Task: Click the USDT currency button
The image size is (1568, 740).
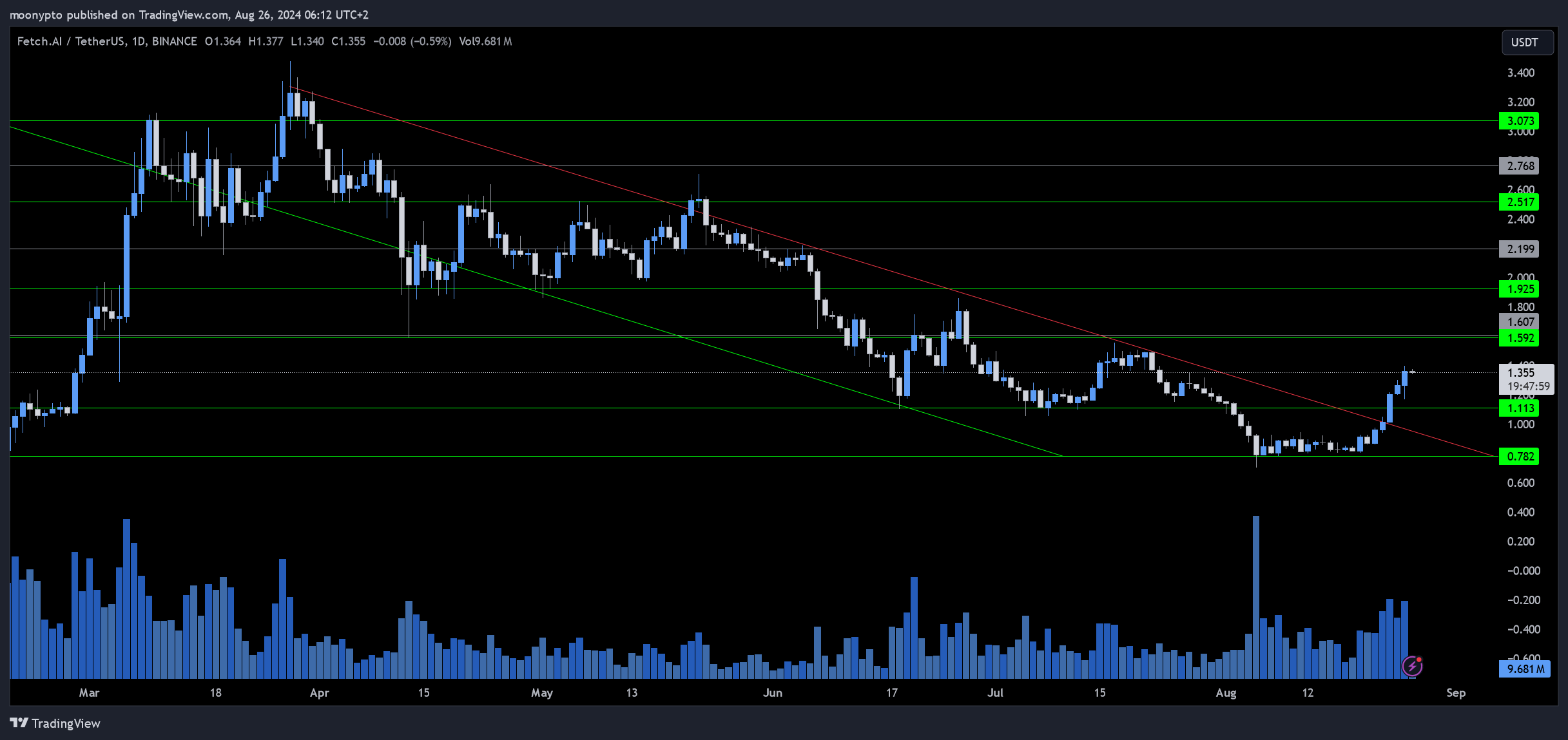Action: click(1526, 43)
